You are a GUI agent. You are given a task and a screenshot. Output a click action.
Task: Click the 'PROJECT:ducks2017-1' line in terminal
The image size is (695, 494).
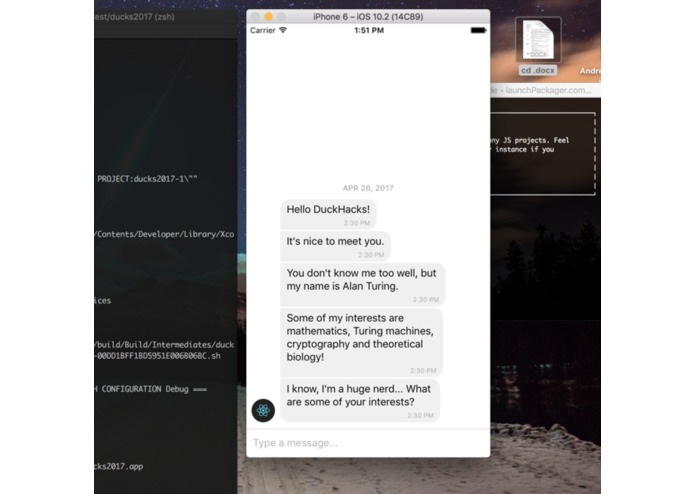(x=147, y=179)
